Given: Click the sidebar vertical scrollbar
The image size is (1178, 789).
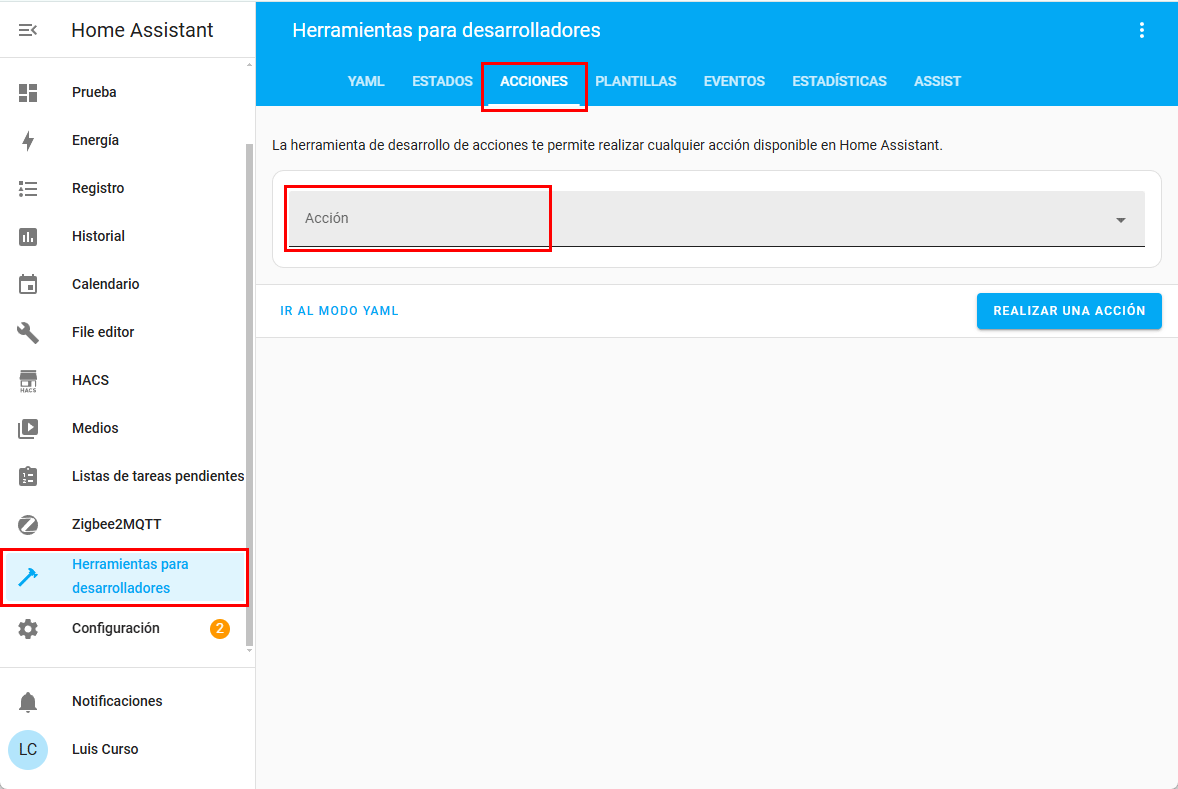Looking at the screenshot, I should click(249, 394).
